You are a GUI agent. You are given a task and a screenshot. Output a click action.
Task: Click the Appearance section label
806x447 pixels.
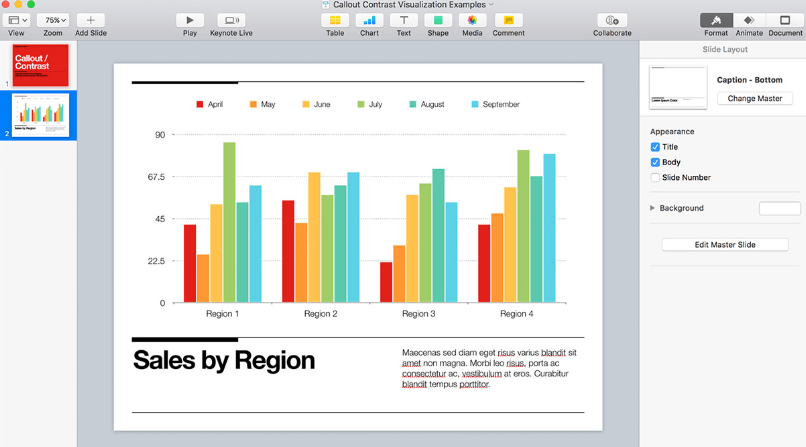(x=672, y=132)
